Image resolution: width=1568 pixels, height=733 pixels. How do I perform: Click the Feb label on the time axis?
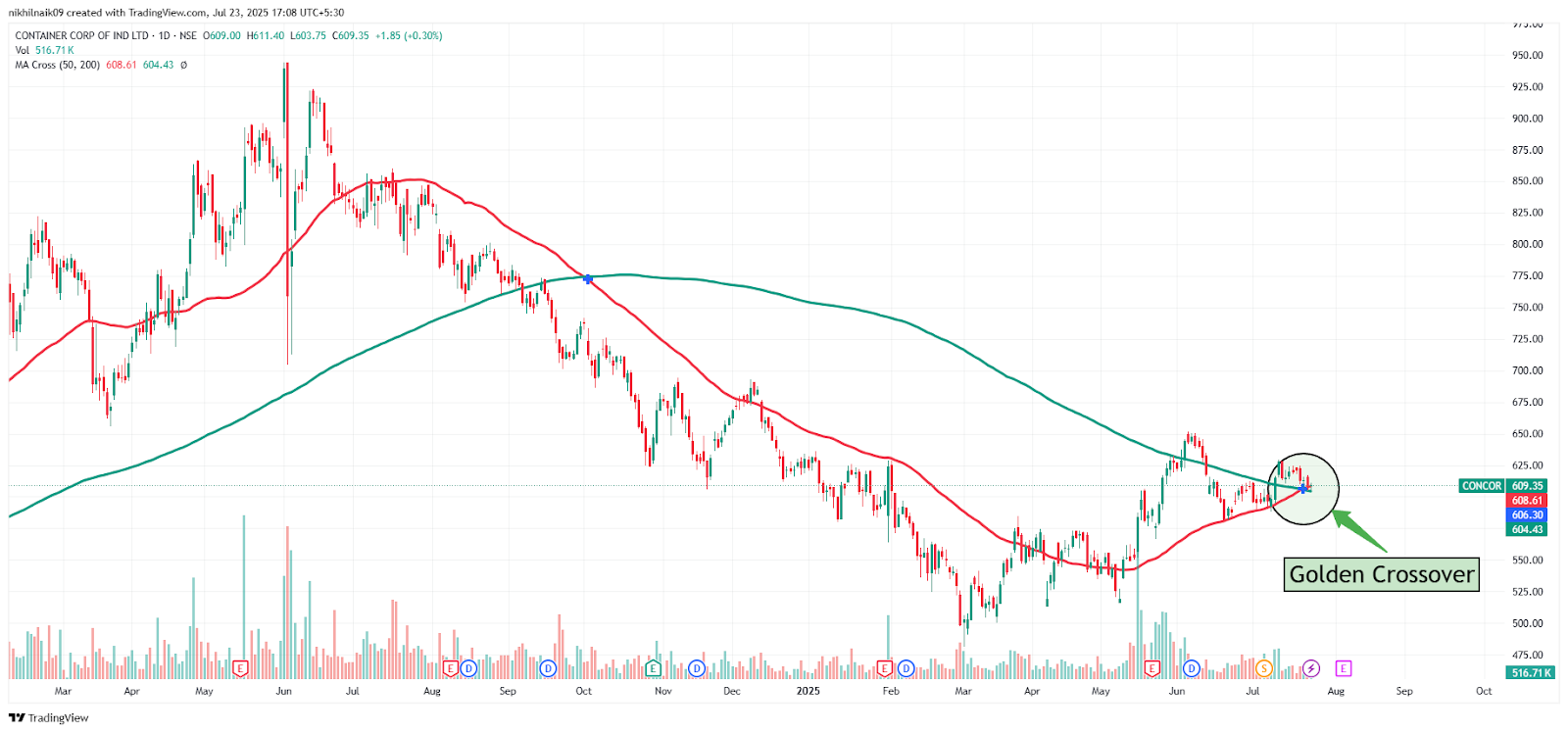891,691
